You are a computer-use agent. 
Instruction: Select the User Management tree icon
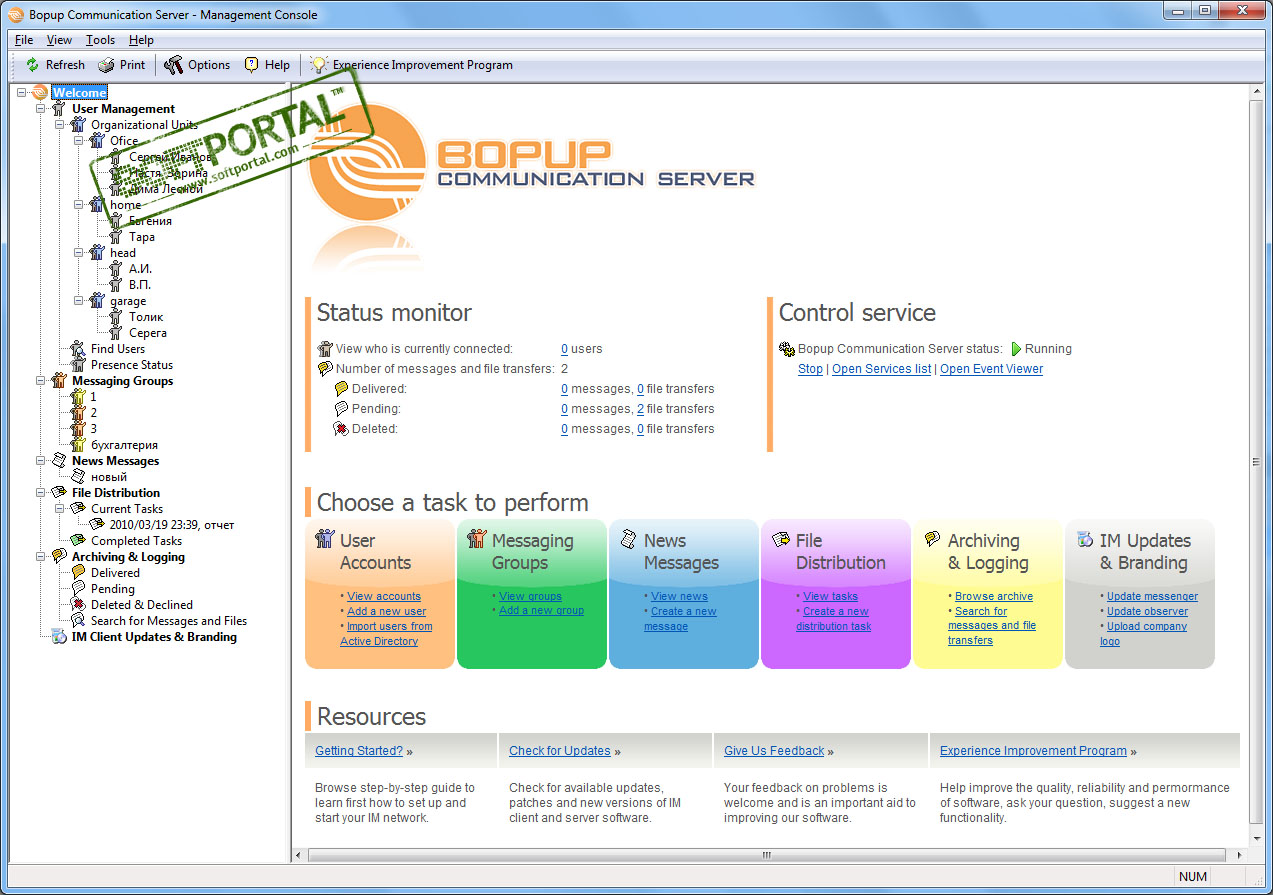click(x=59, y=109)
